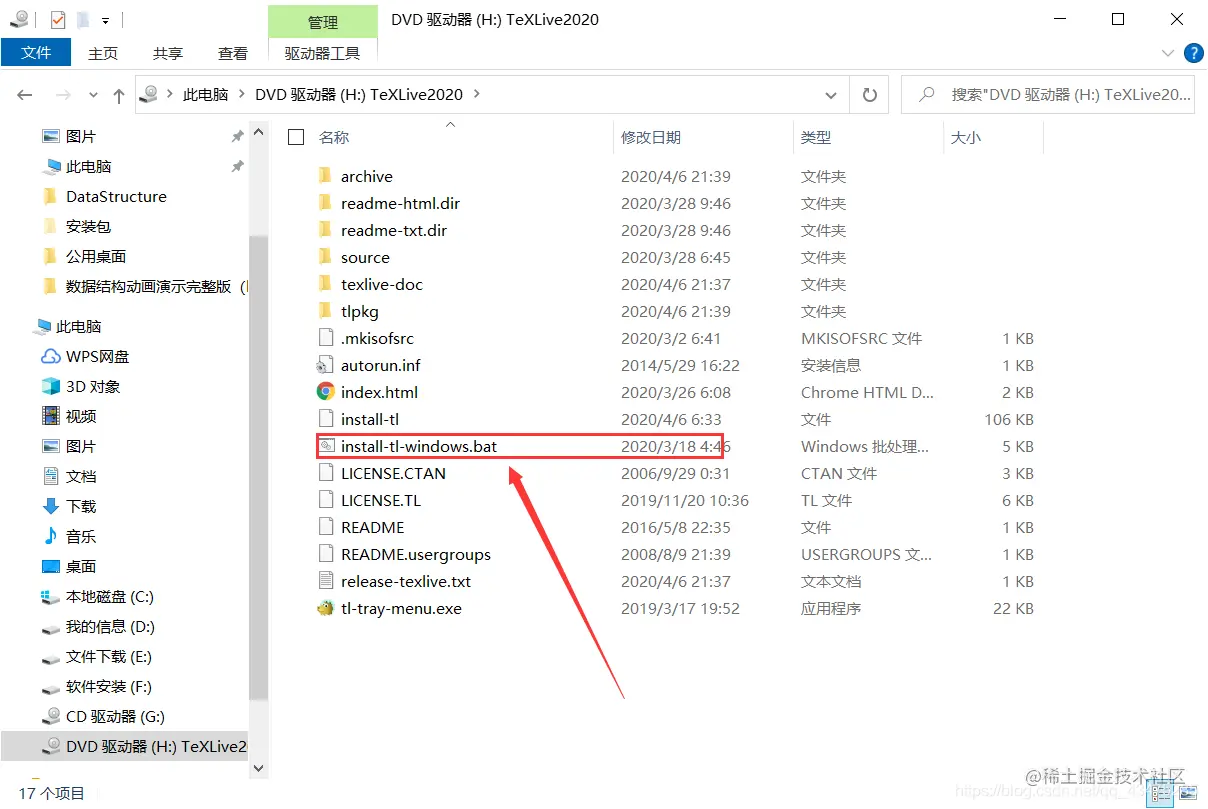
Task: Toggle the select all items checkbox
Action: 296,137
